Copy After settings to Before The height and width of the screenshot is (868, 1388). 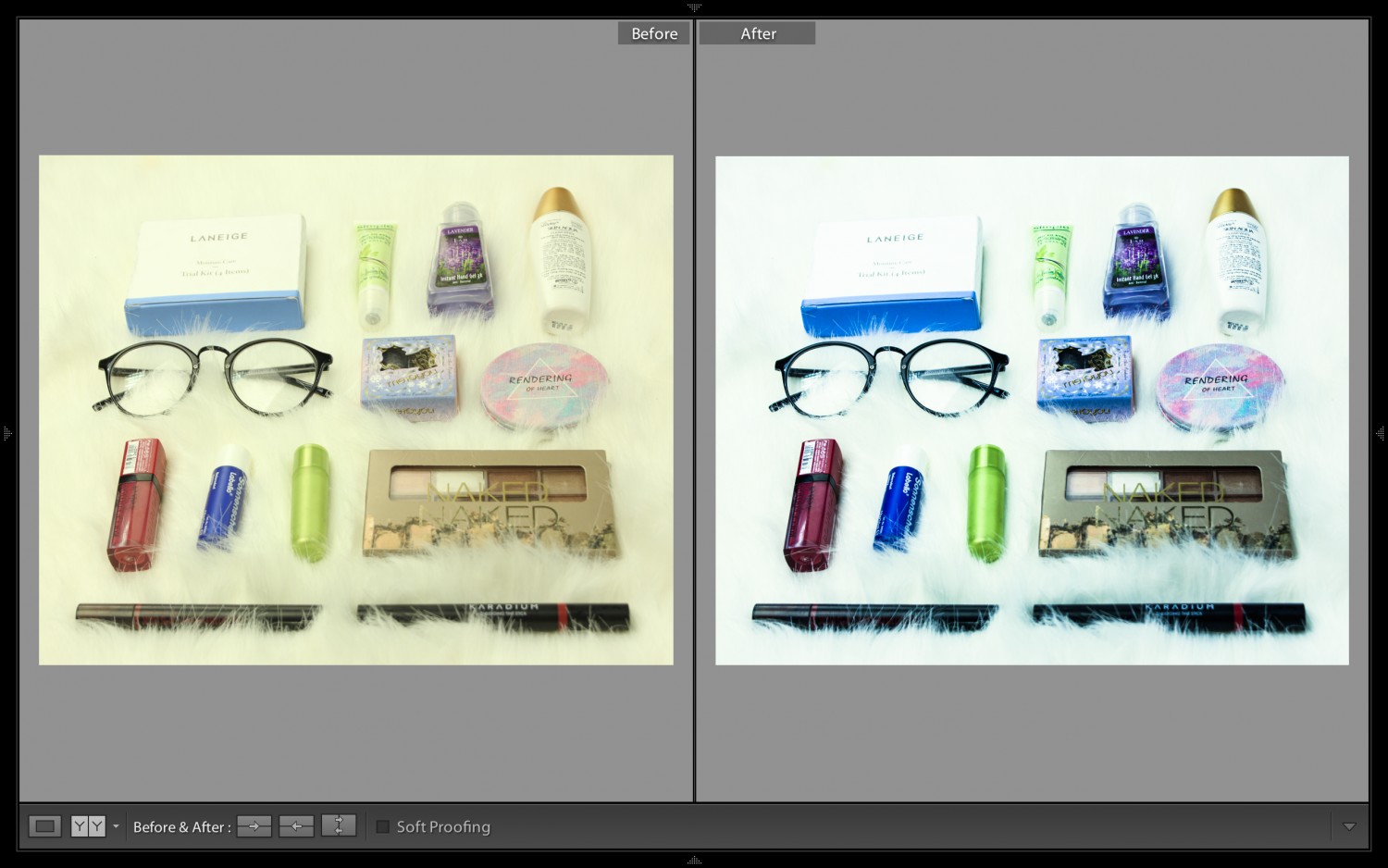click(296, 826)
